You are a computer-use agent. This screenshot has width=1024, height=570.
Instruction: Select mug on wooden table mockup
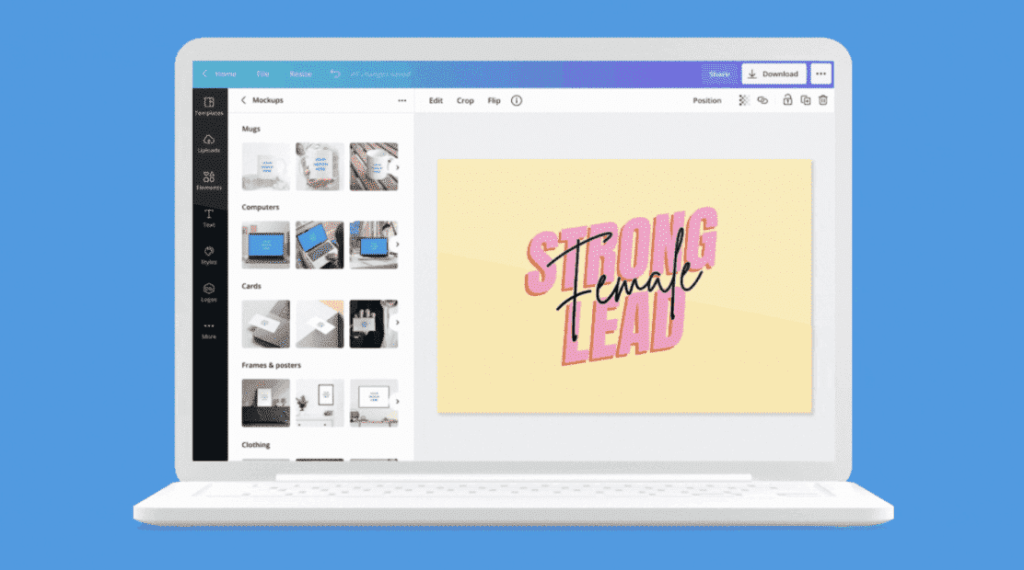374,166
